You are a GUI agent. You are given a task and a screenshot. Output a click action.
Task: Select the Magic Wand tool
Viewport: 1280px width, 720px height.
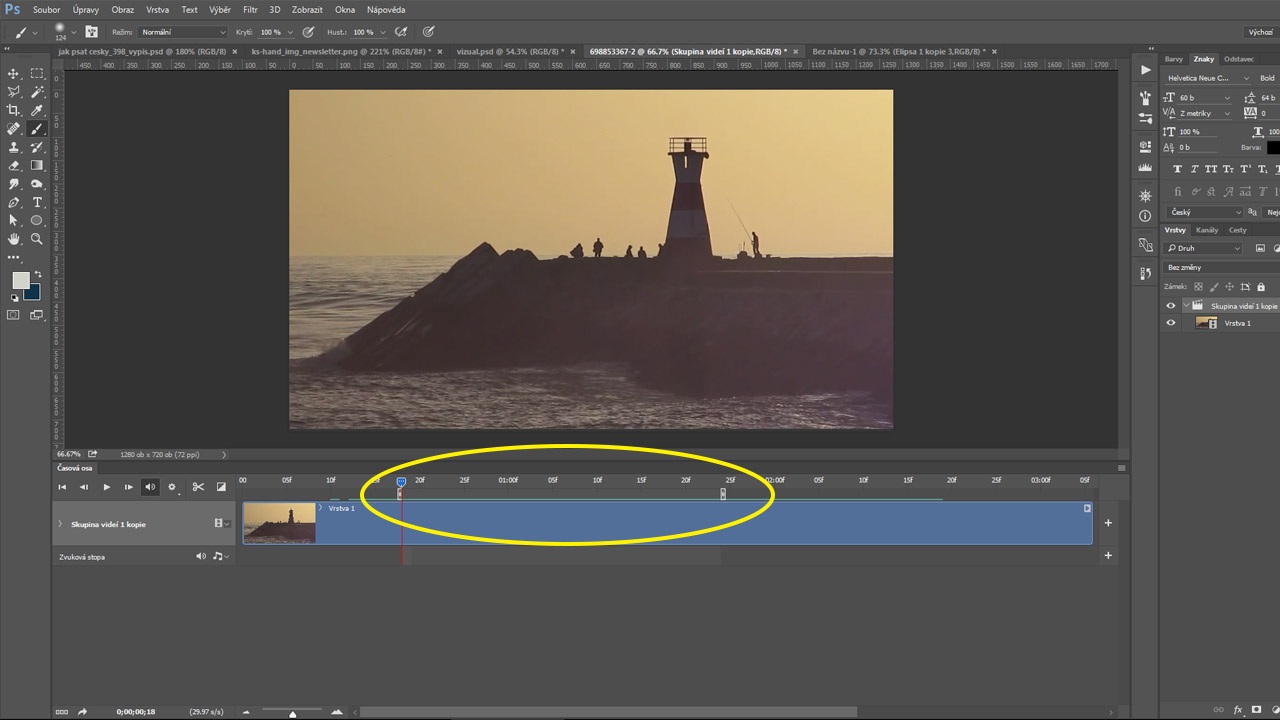pos(37,92)
